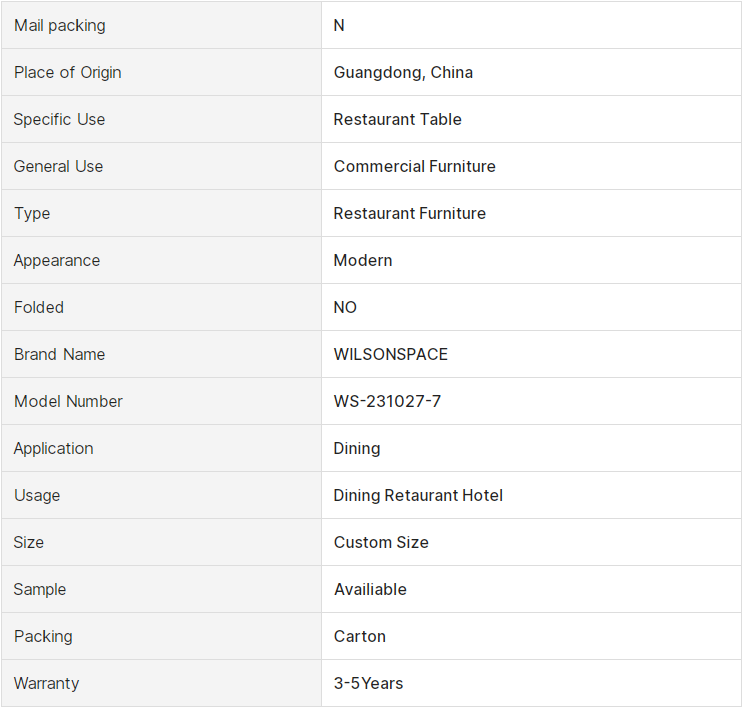Click the Place of Origin label
Screen dimensions: 743x707
click(67, 72)
